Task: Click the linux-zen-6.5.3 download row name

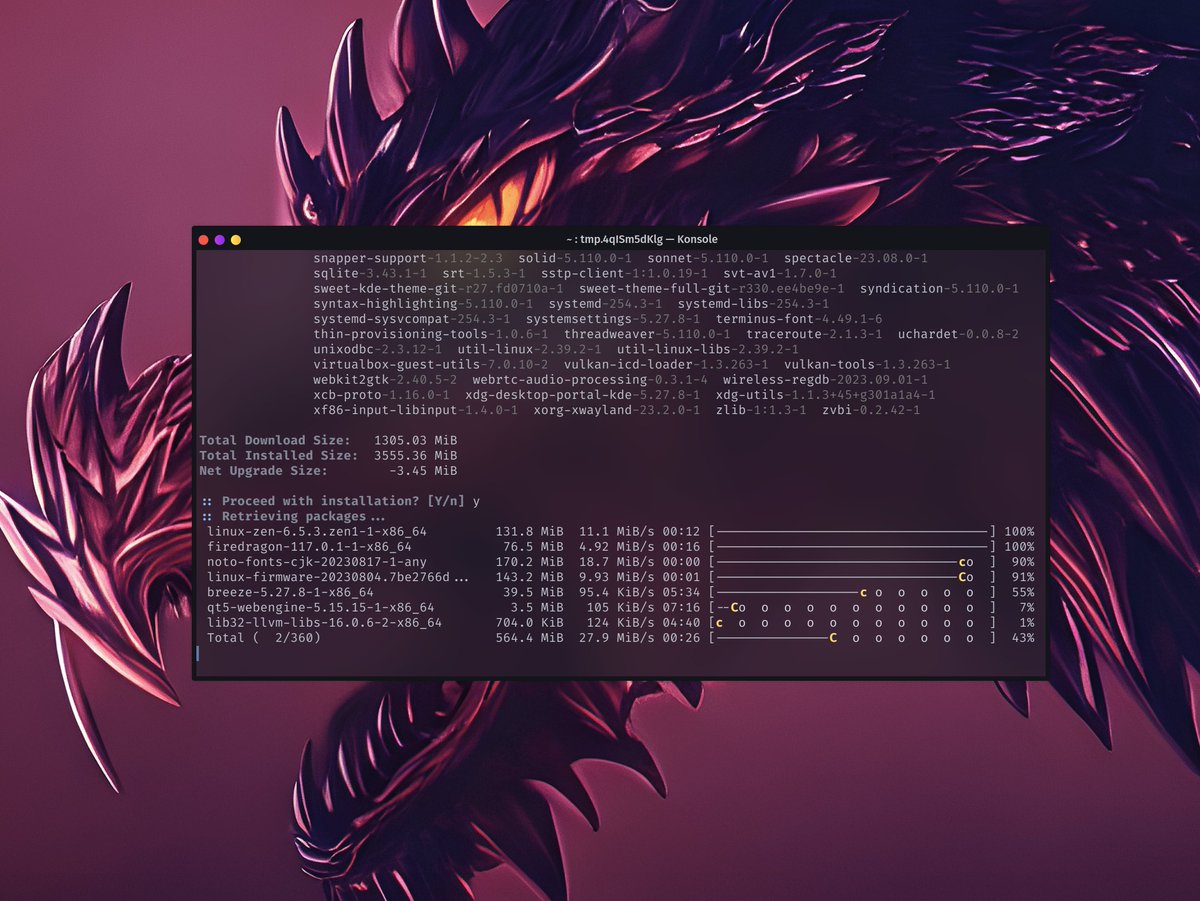Action: click(317, 531)
